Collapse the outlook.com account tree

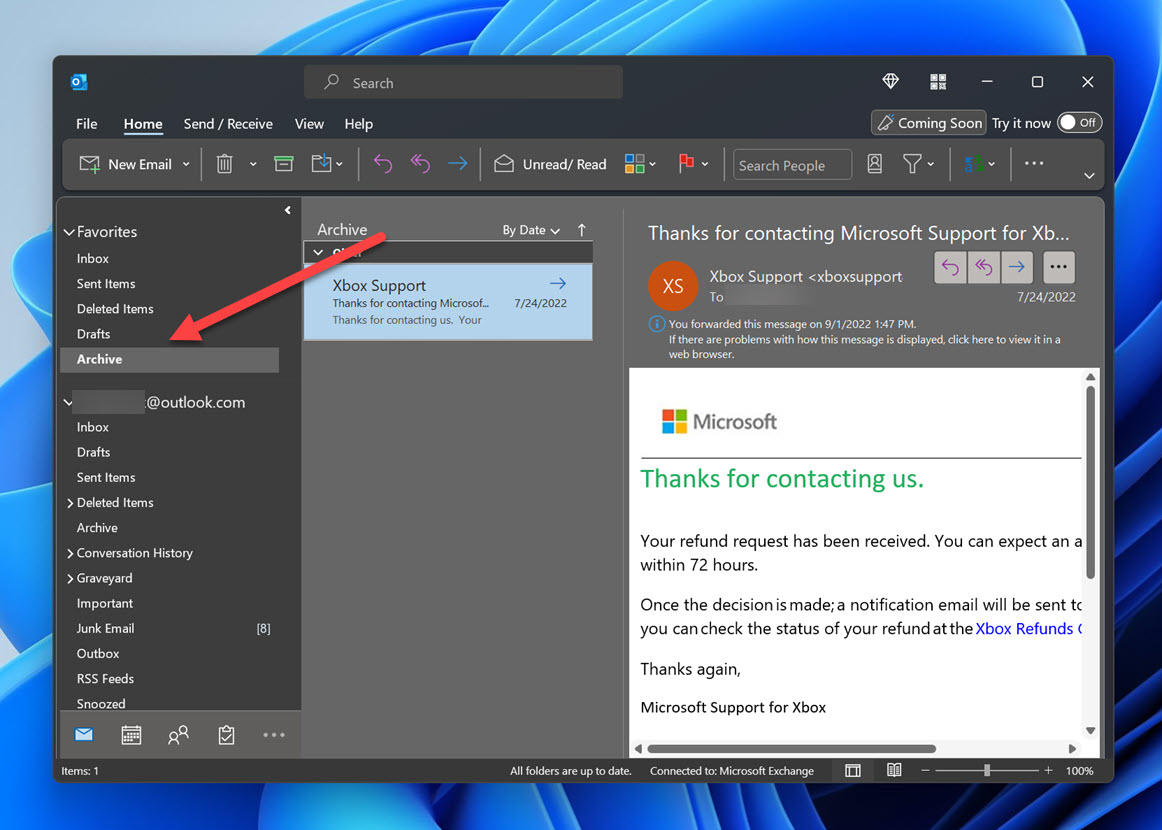[68, 402]
